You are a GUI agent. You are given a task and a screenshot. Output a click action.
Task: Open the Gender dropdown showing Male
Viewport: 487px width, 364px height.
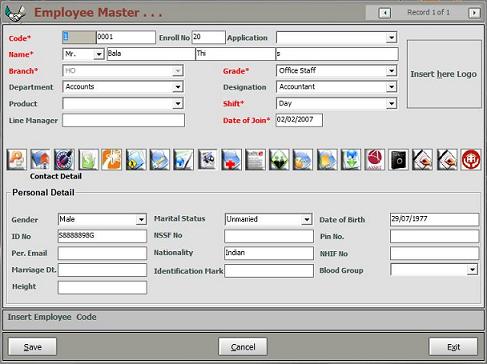141,219
